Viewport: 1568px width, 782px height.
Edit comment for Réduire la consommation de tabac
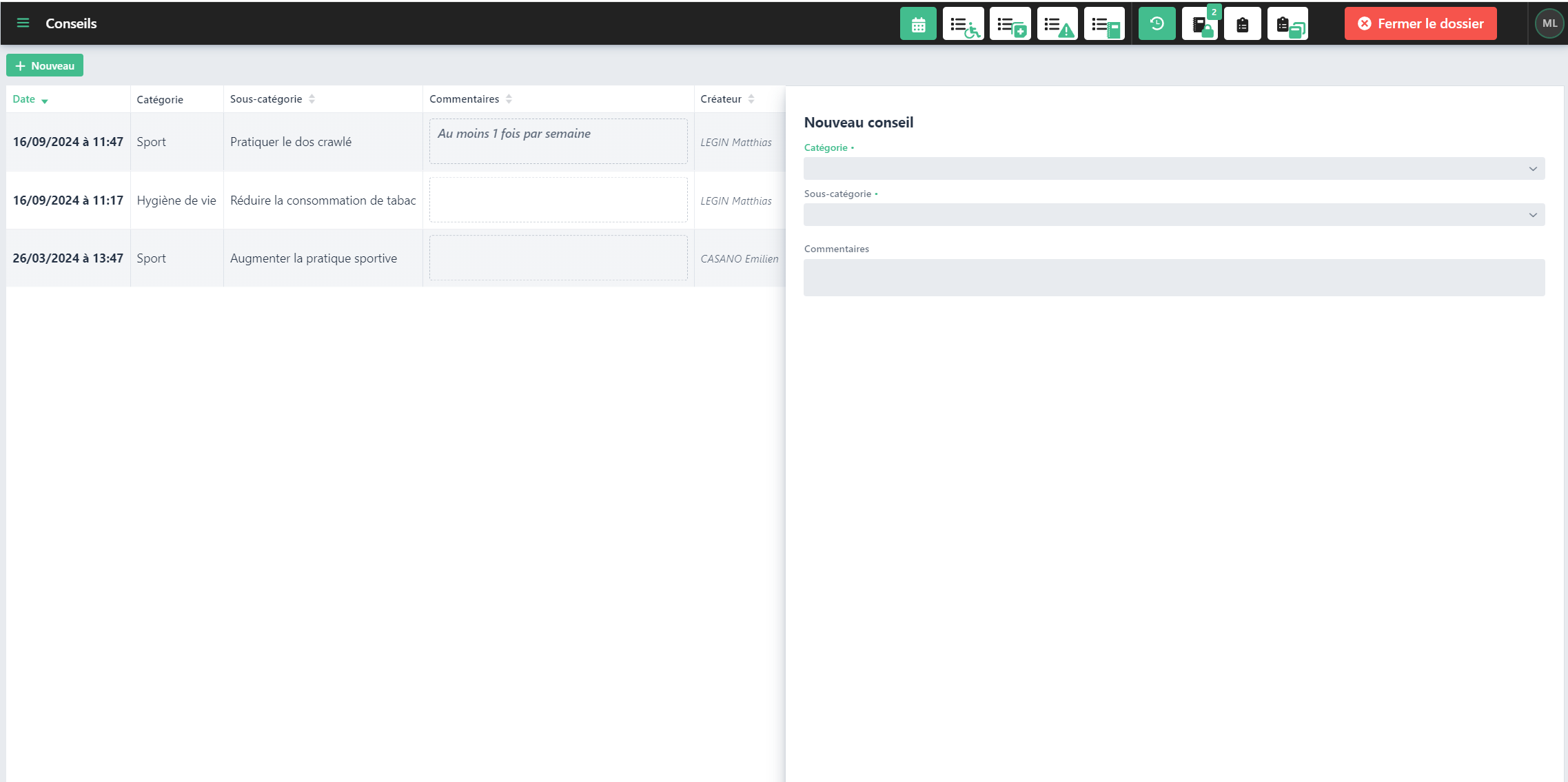point(558,200)
